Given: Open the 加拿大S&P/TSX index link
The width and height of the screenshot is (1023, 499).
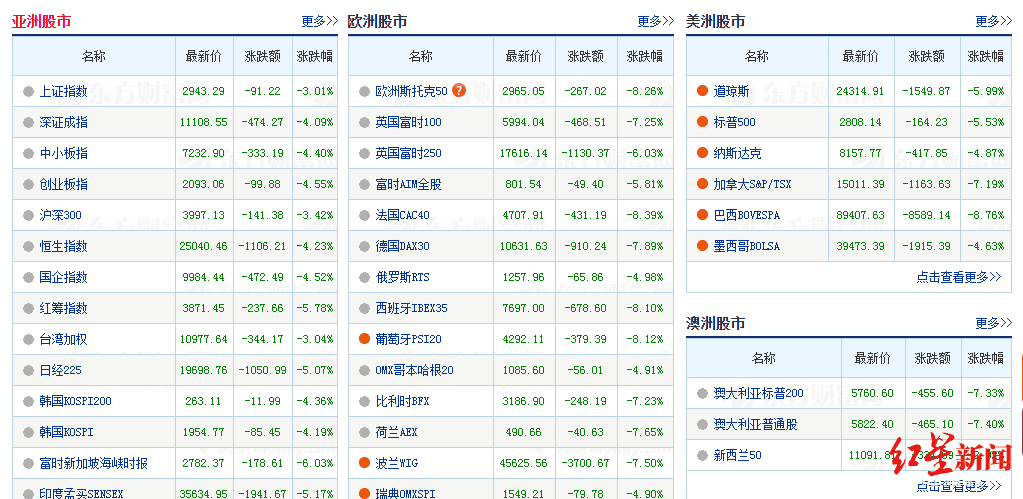Looking at the screenshot, I should click(752, 184).
